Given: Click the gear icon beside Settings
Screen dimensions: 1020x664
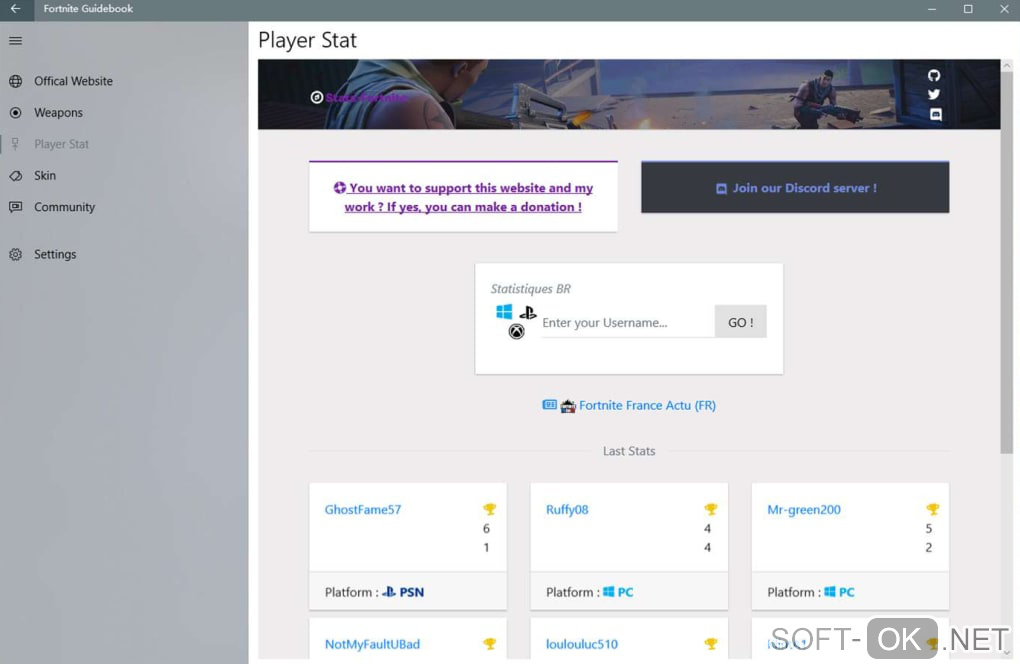Looking at the screenshot, I should (16, 254).
